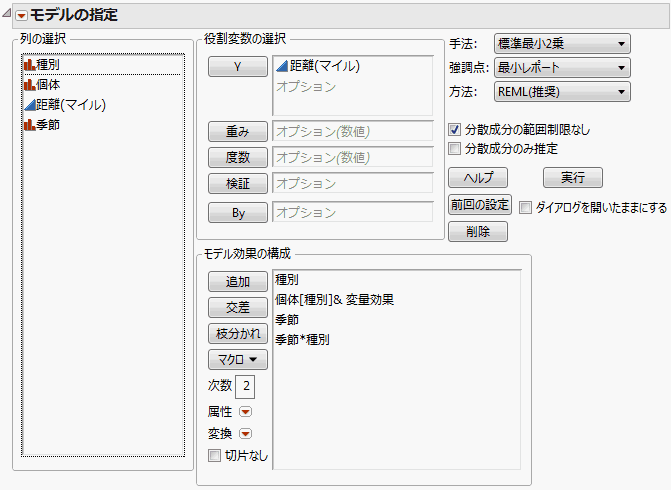
Task: Click the 次数 degree input field
Action: (246, 385)
